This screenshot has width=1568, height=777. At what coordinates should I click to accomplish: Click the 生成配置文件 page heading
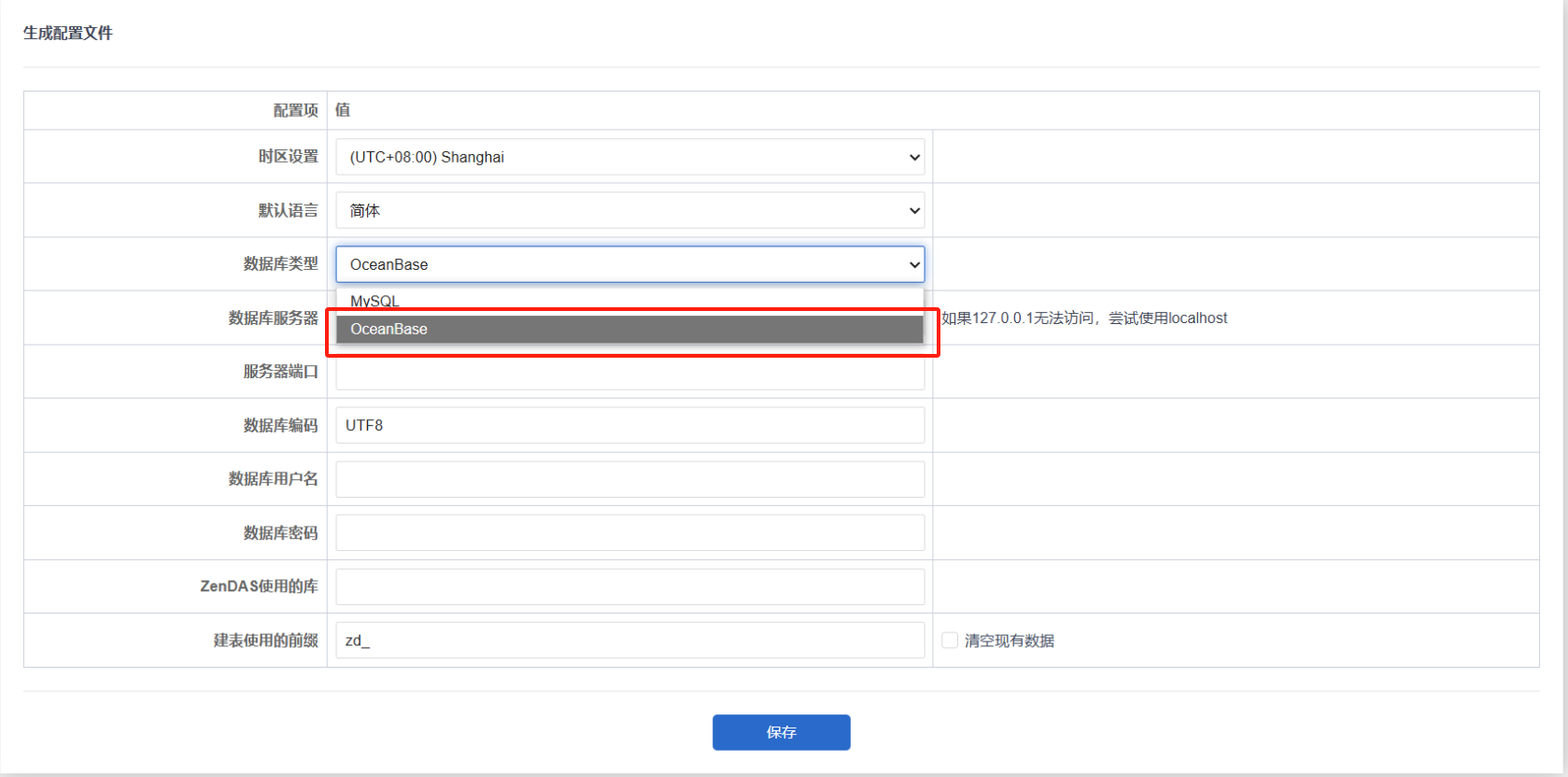68,33
